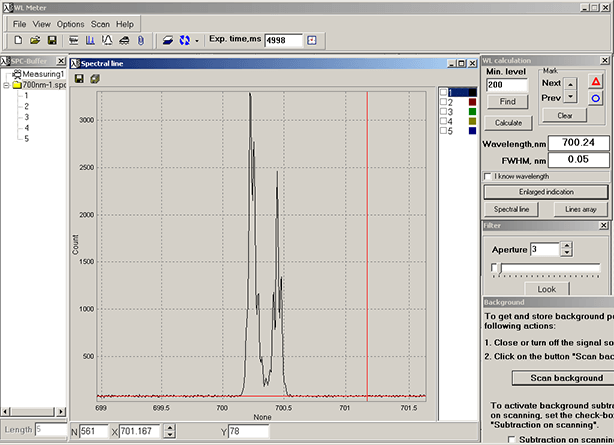Collapse the 700nm-1.spc tree folder
Viewport: 614px width, 445px height.
[x=7, y=86]
